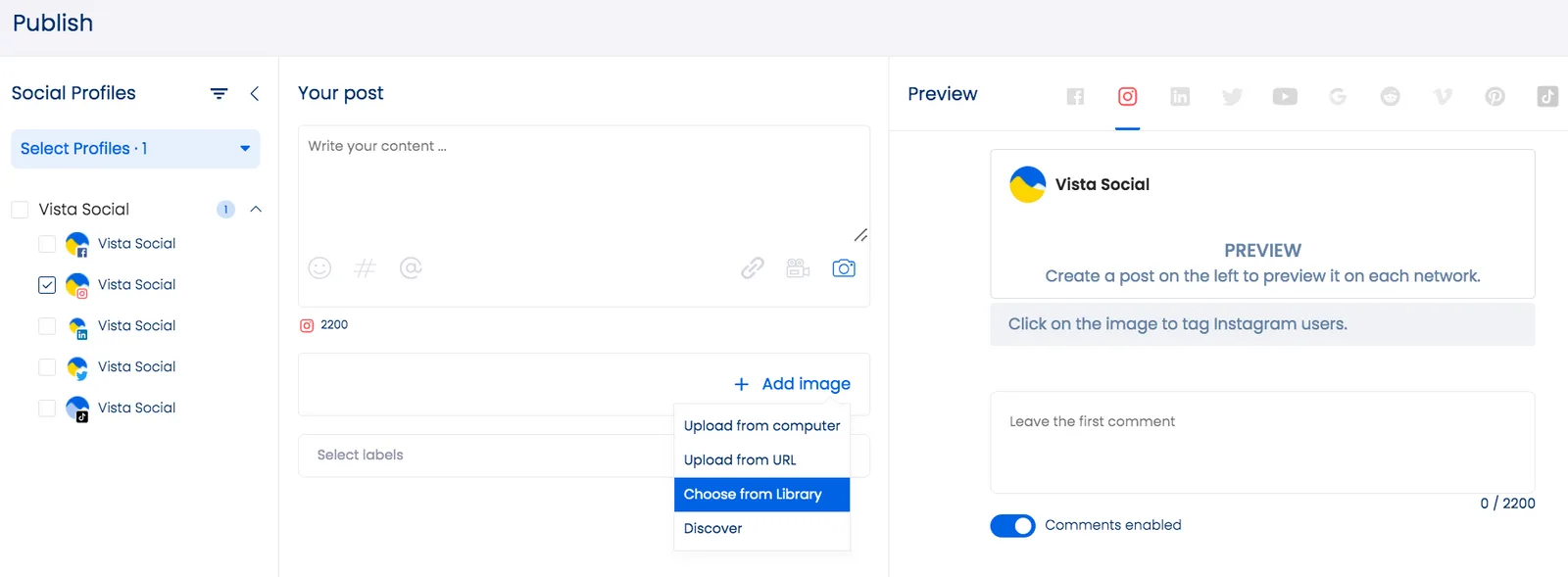Disable the Comments enabled toggle
Image resolution: width=1568 pixels, height=577 pixels.
(1012, 526)
